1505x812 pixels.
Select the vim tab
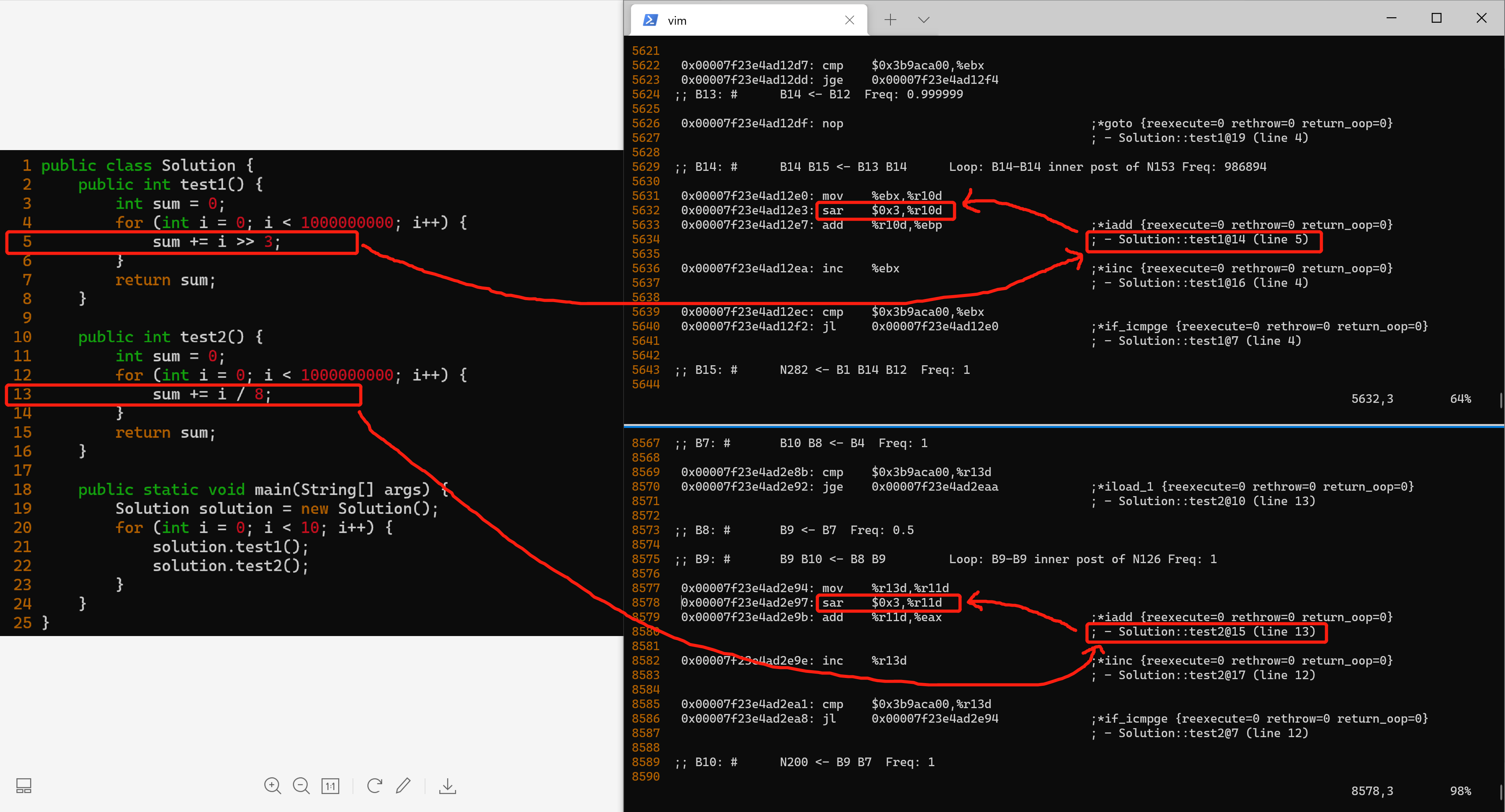coord(749,20)
